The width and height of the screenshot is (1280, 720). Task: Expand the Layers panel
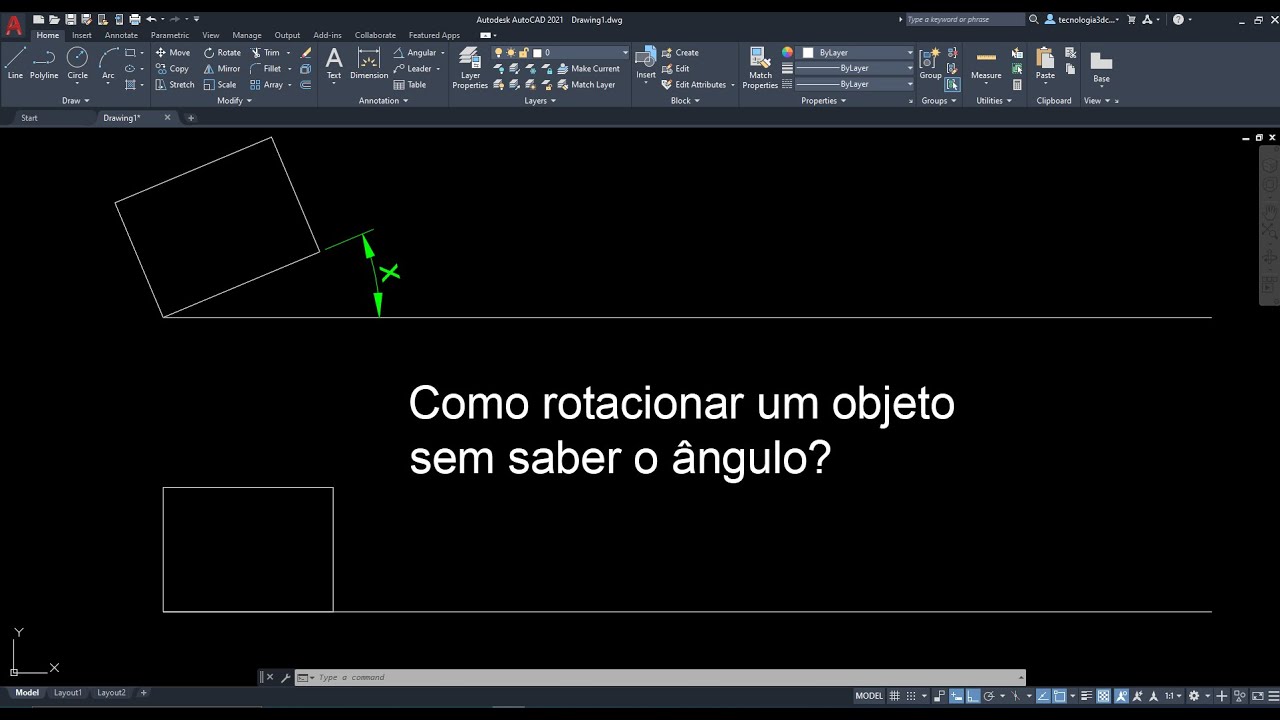(540, 101)
